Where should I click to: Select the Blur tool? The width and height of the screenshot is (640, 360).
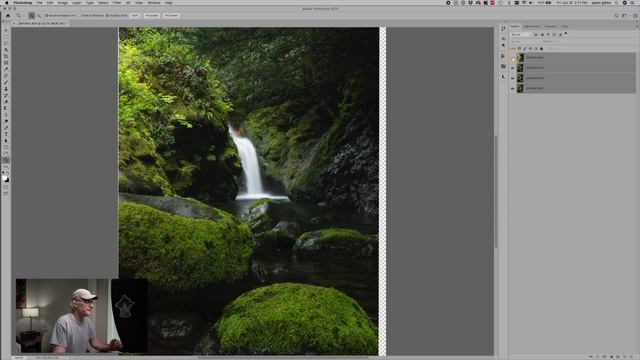(6, 115)
